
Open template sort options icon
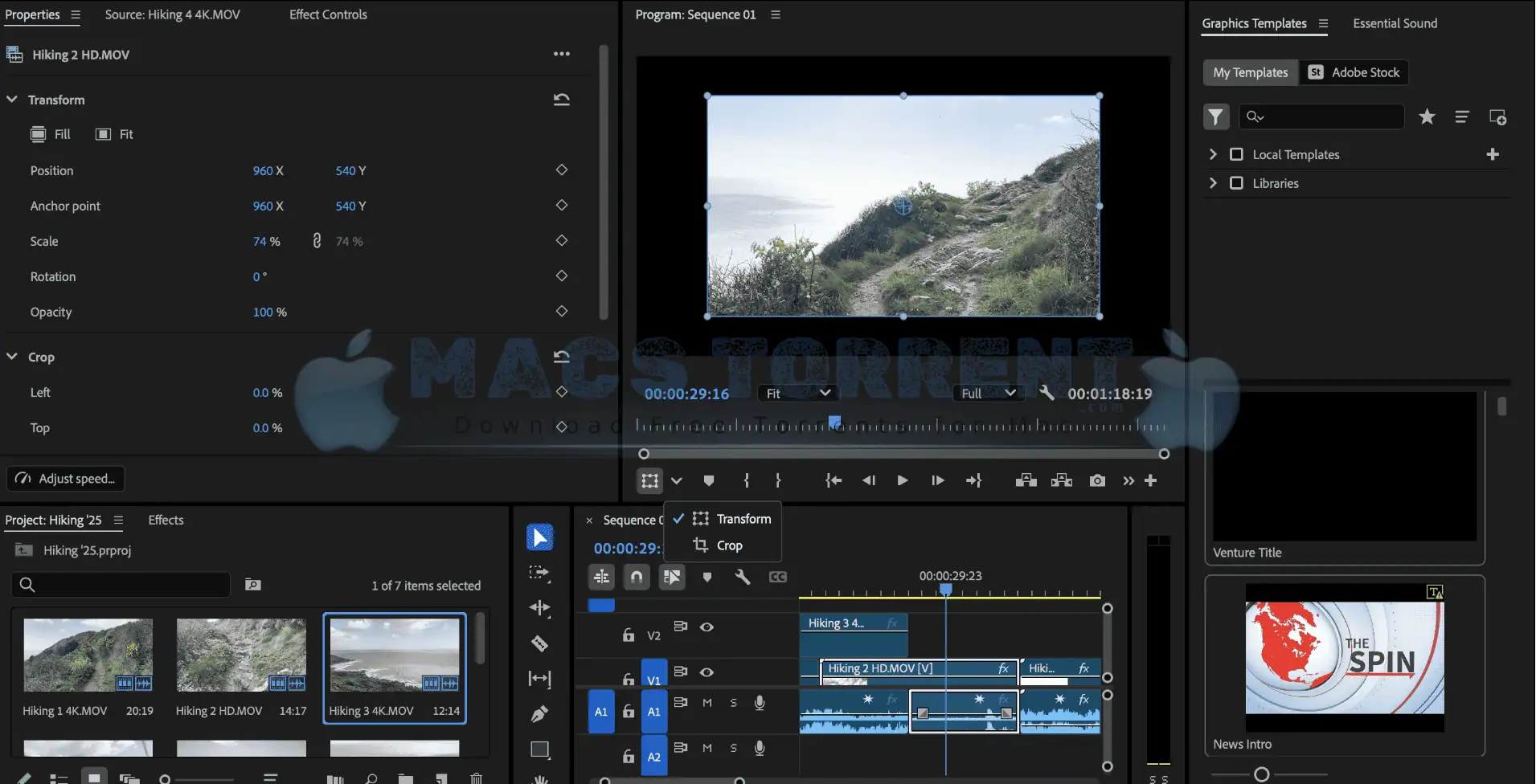(x=1462, y=117)
